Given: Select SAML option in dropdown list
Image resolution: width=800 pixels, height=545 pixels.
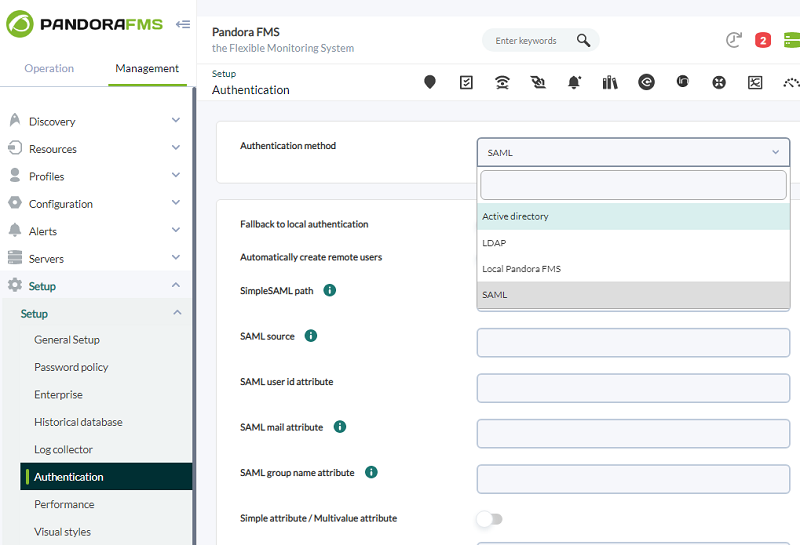Looking at the screenshot, I should [x=633, y=295].
